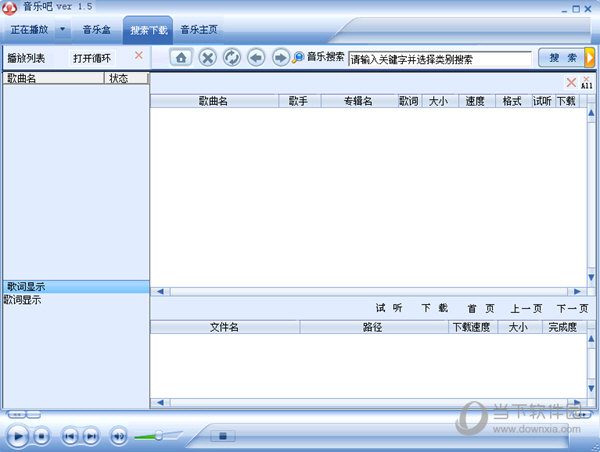Click the Stop loading X icon

207,58
